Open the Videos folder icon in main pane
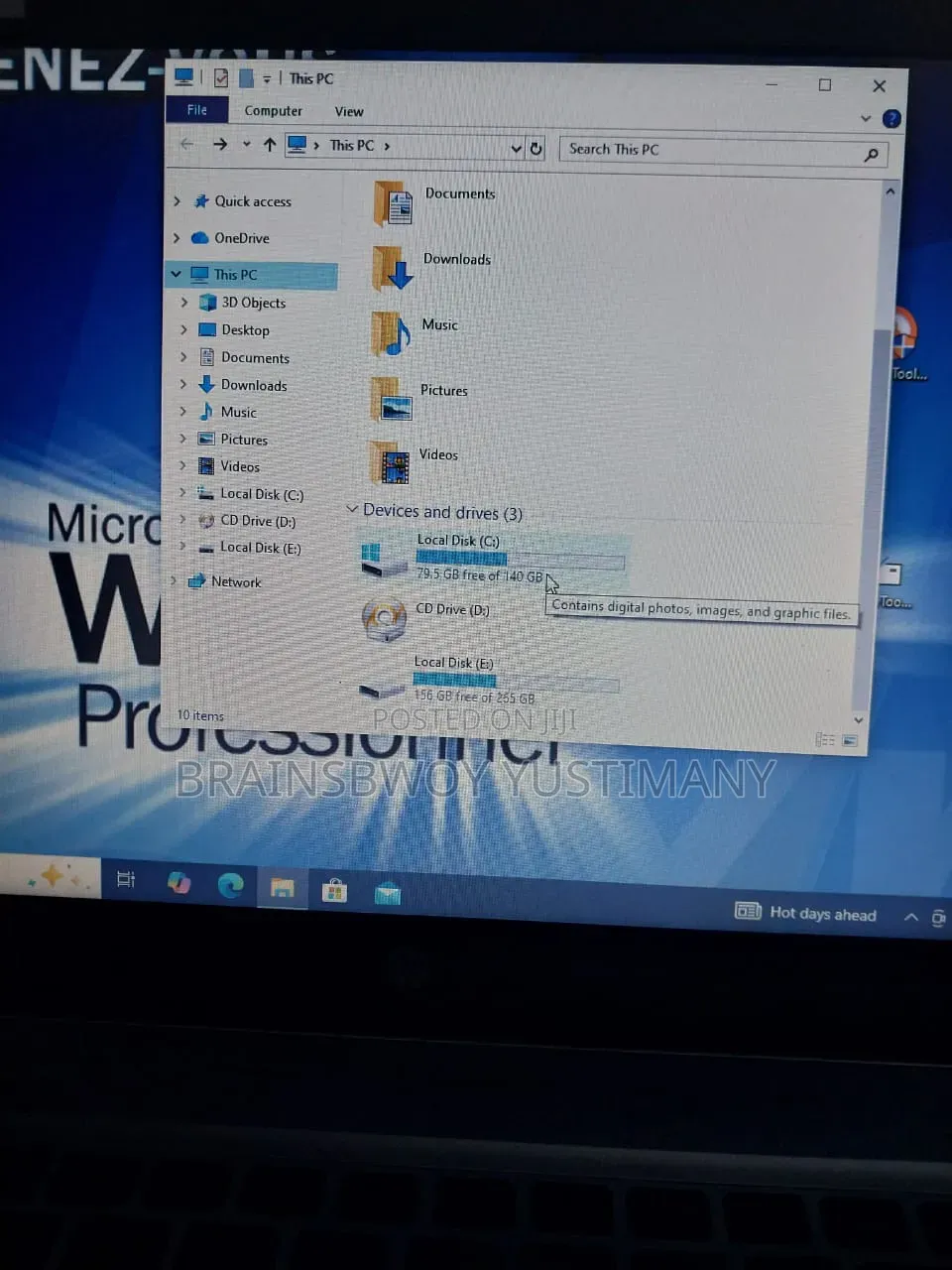952x1270 pixels. coord(390,462)
